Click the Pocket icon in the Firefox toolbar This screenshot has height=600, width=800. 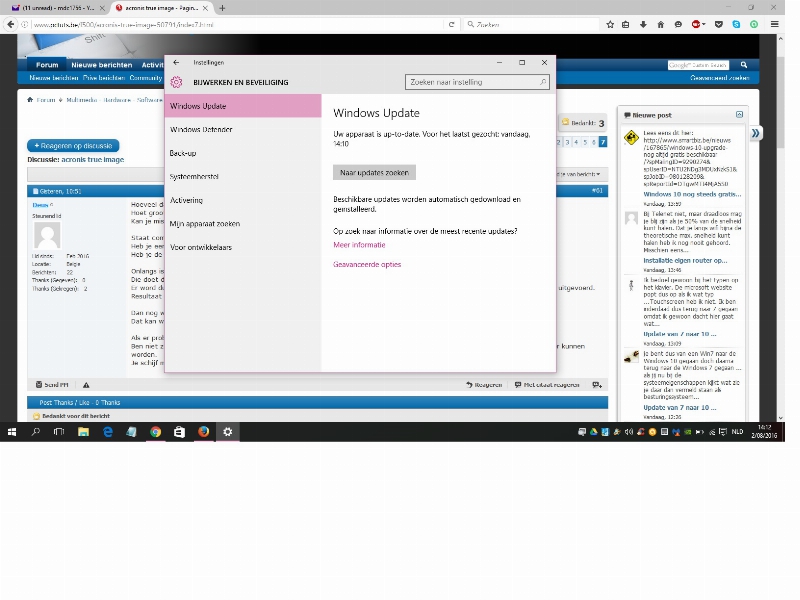click(719, 24)
